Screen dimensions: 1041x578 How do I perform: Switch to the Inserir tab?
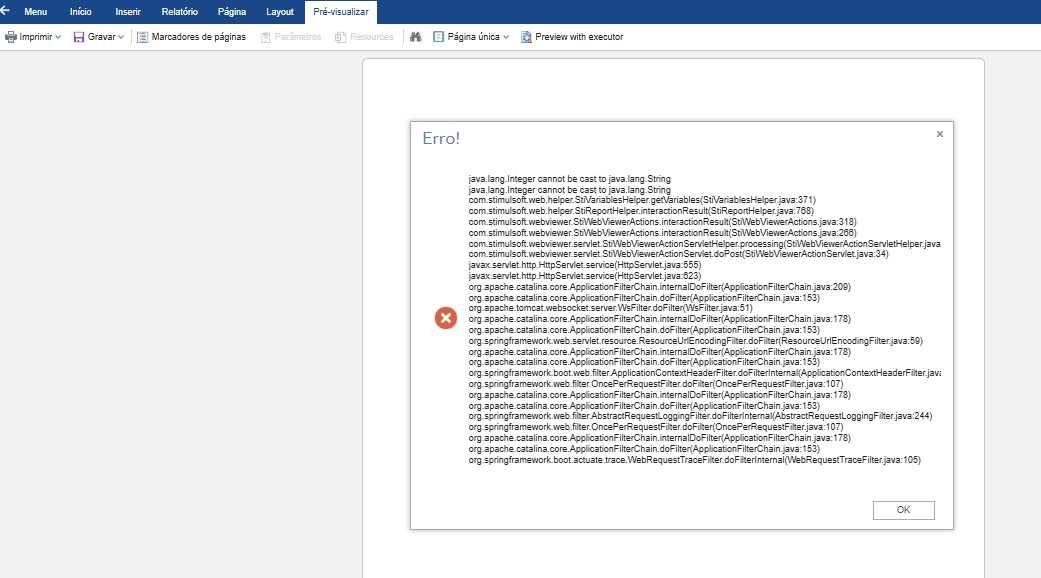pyautogui.click(x=127, y=12)
